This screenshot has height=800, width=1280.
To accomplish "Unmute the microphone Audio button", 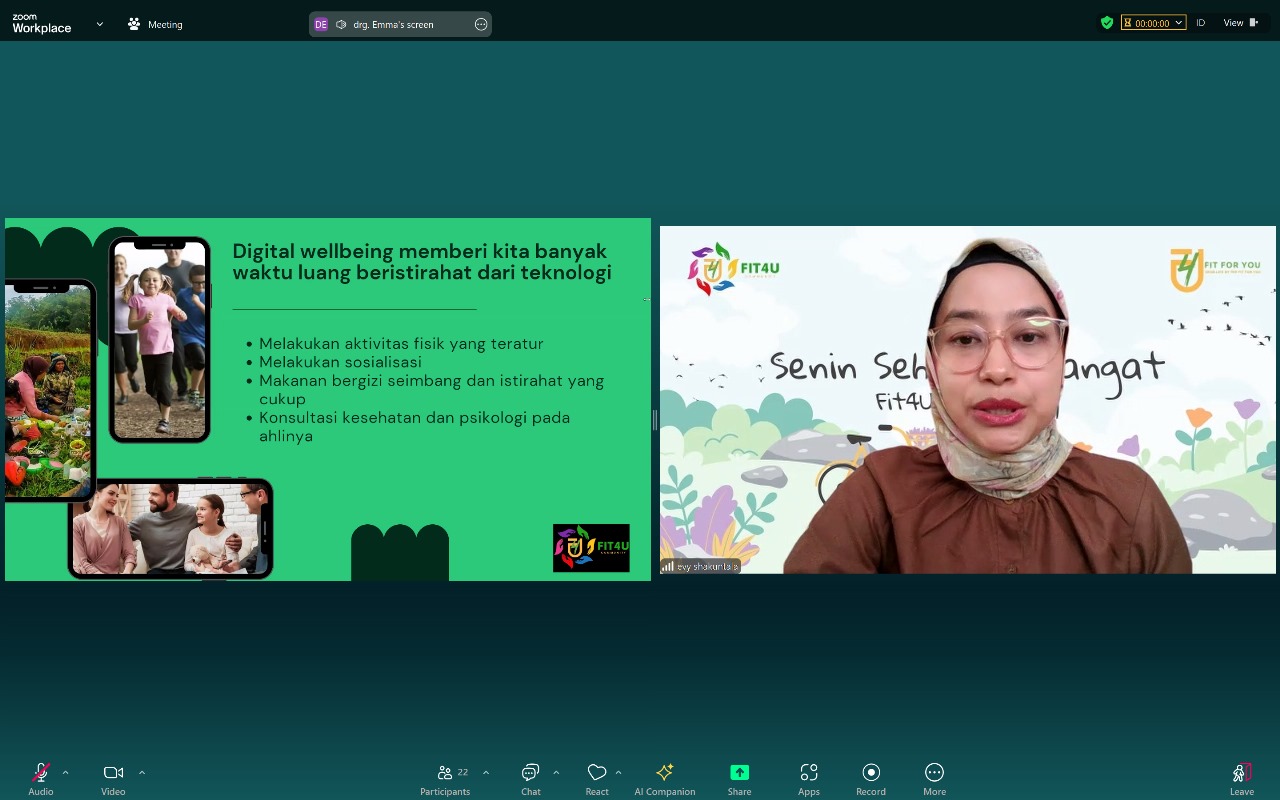I will coord(41,773).
